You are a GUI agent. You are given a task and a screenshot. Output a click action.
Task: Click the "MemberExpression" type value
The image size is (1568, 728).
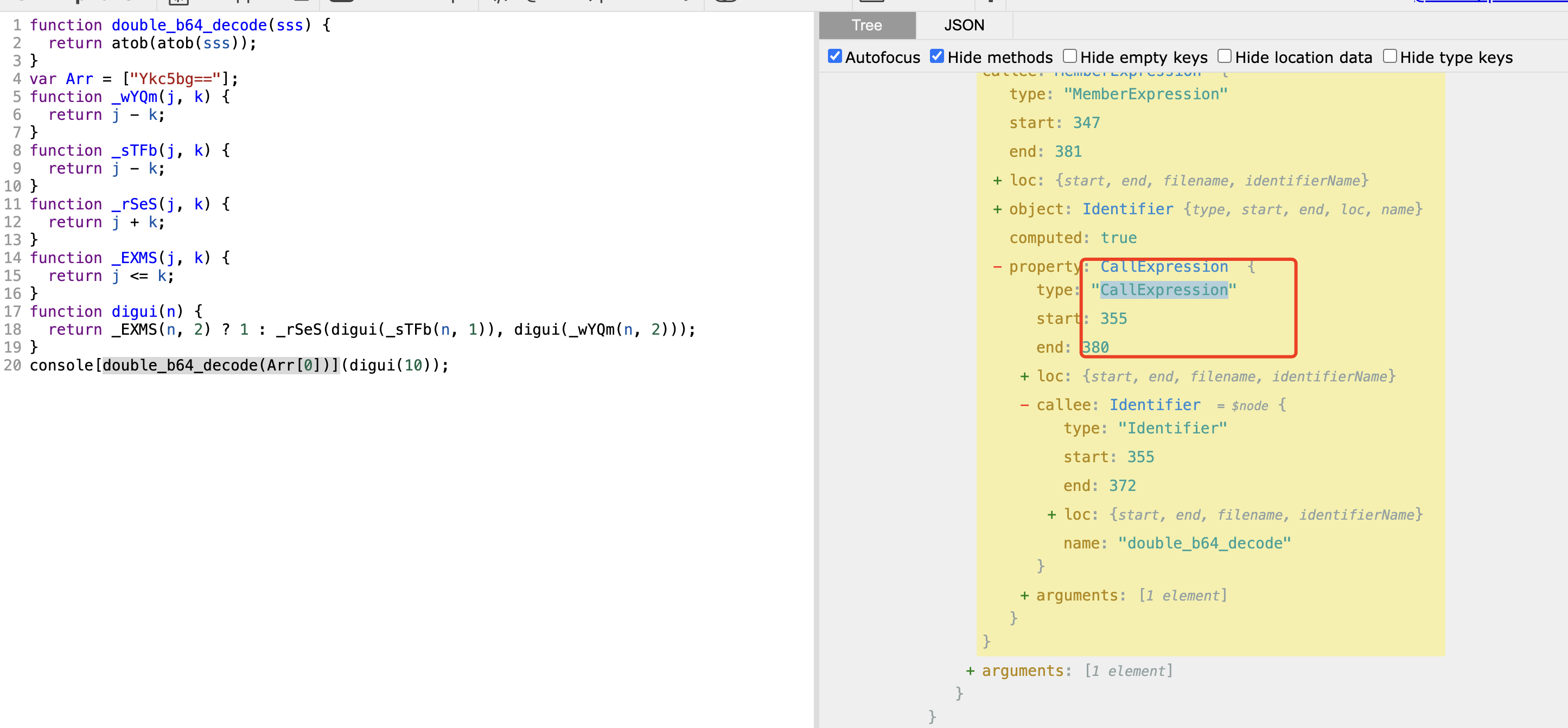1145,94
